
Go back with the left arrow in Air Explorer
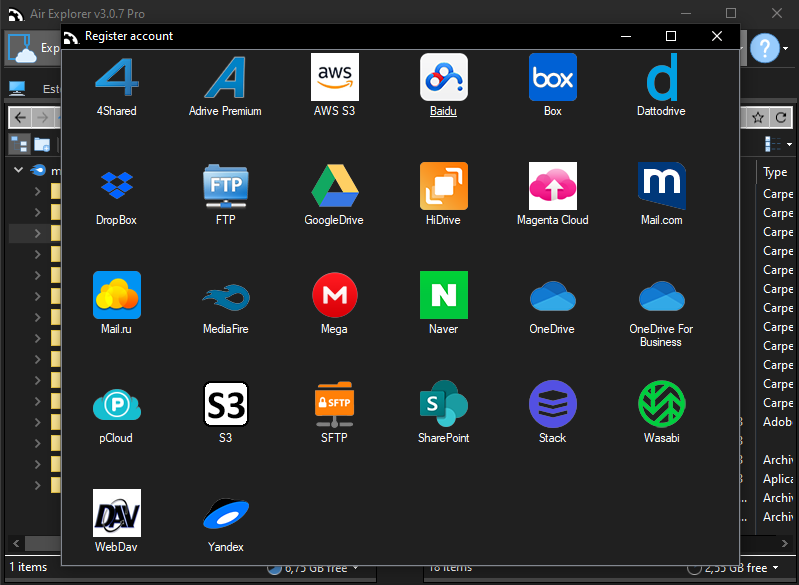point(20,118)
